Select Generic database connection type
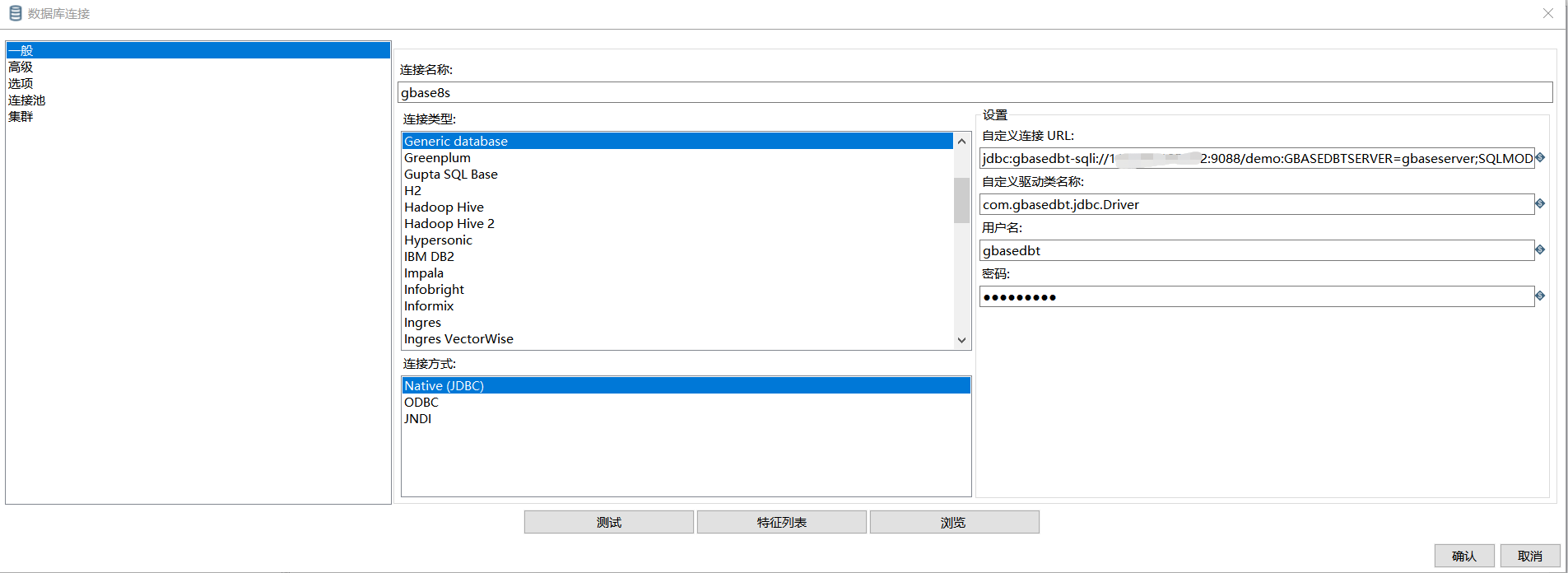 click(677, 141)
